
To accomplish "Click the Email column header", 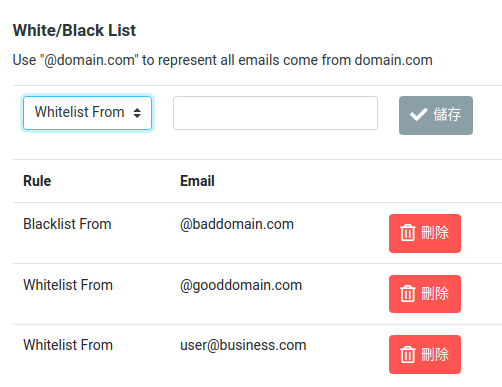I will pyautogui.click(x=197, y=181).
